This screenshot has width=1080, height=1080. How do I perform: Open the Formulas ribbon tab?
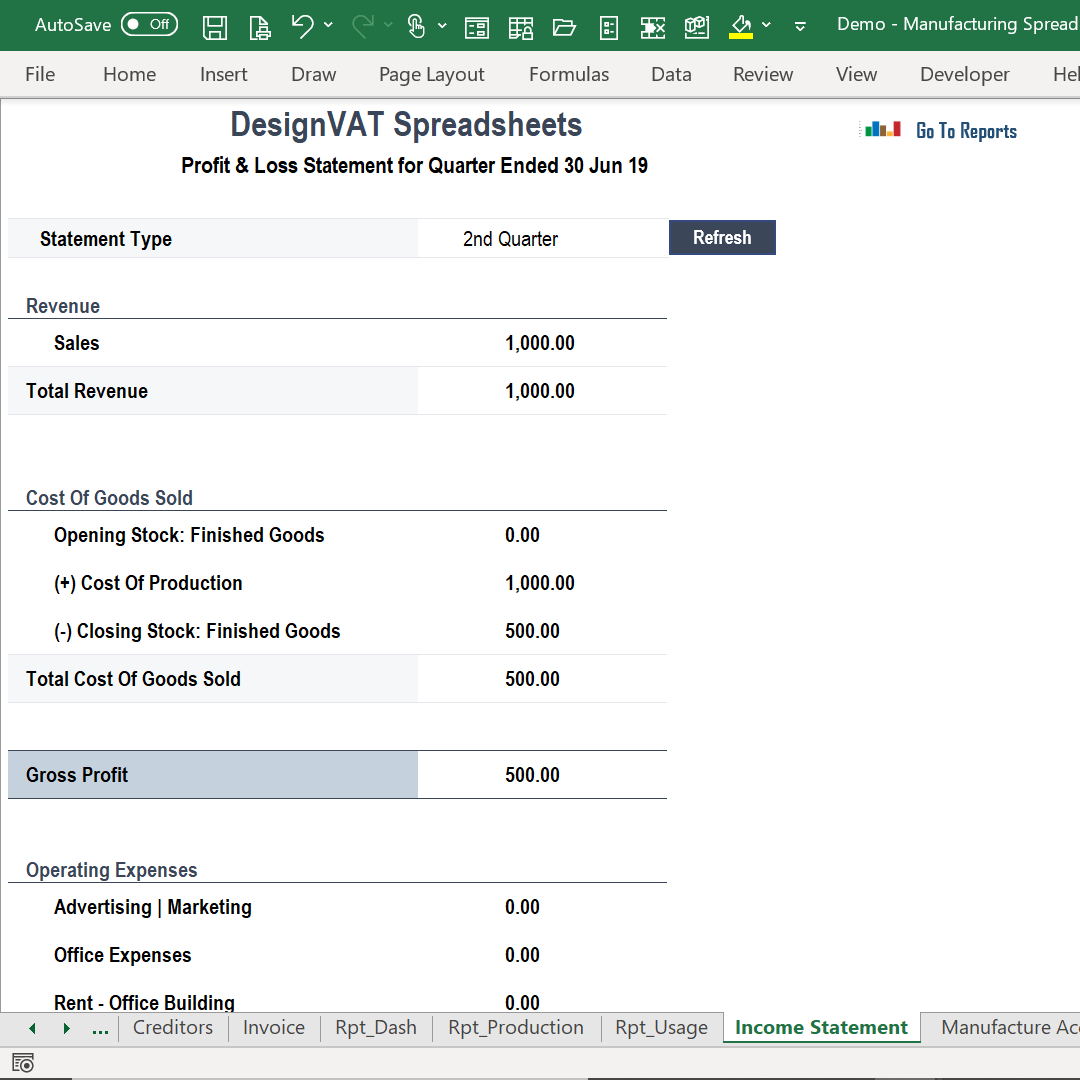(568, 74)
